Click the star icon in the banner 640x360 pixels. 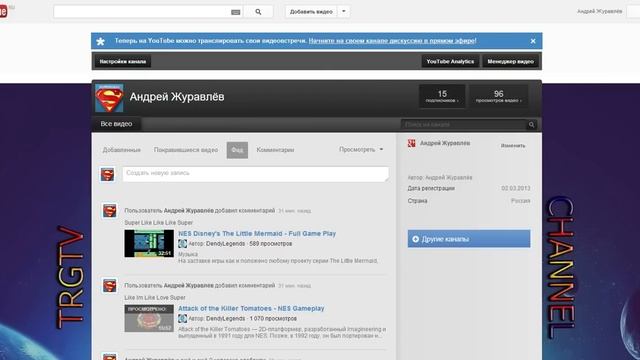[x=100, y=41]
